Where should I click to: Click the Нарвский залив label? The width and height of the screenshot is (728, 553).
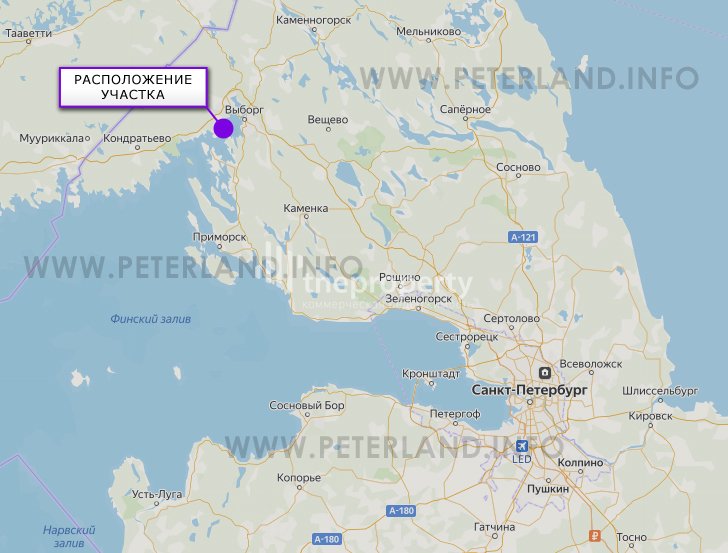pos(69,536)
